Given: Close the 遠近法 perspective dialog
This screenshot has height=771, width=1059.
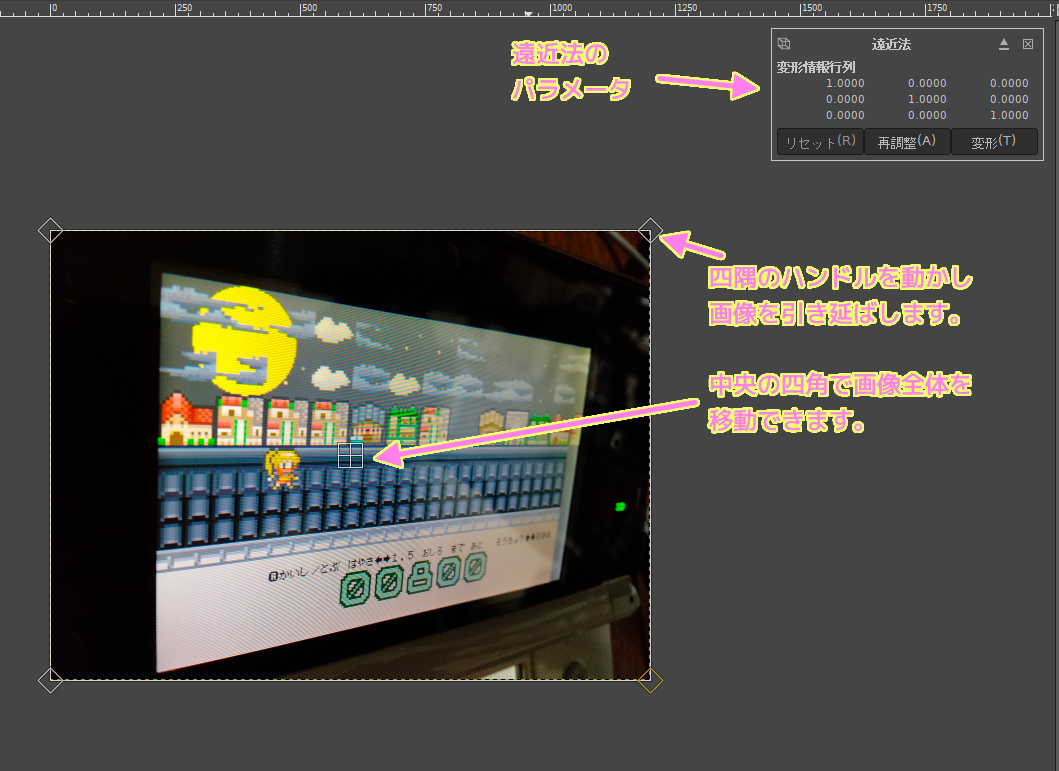Looking at the screenshot, I should point(1028,44).
